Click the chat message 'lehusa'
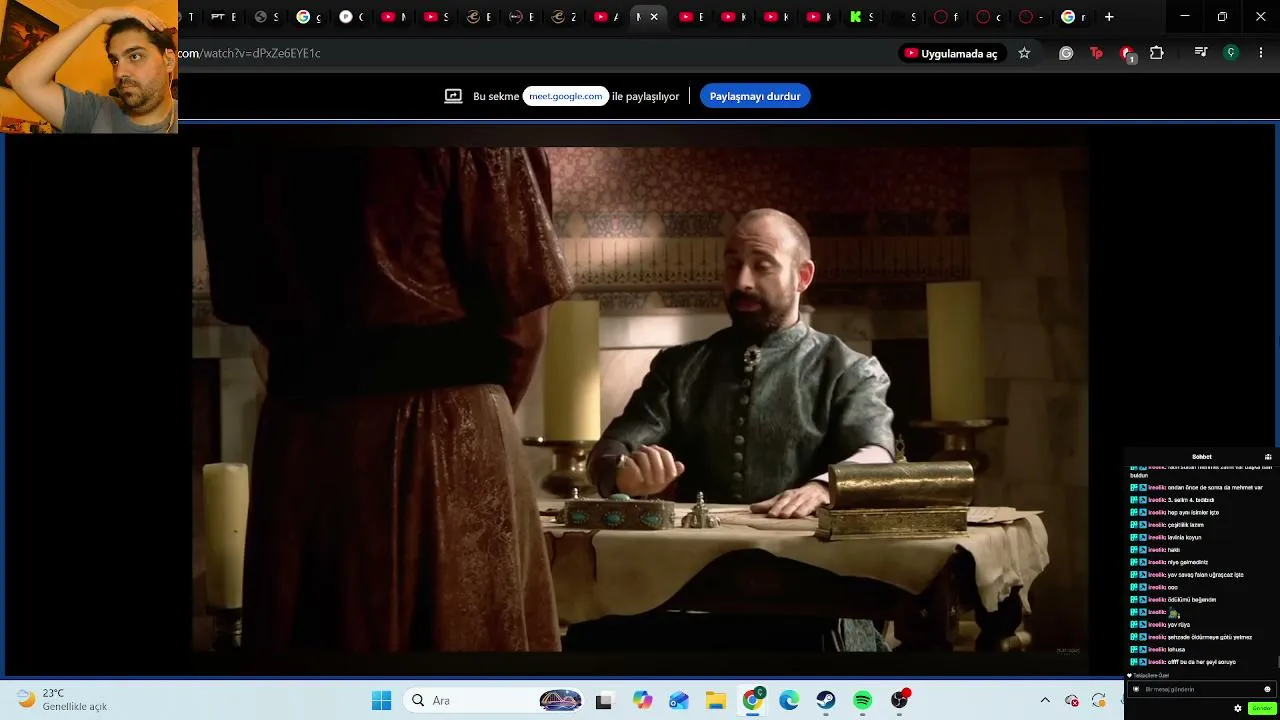The height and width of the screenshot is (720, 1280). [1176, 650]
